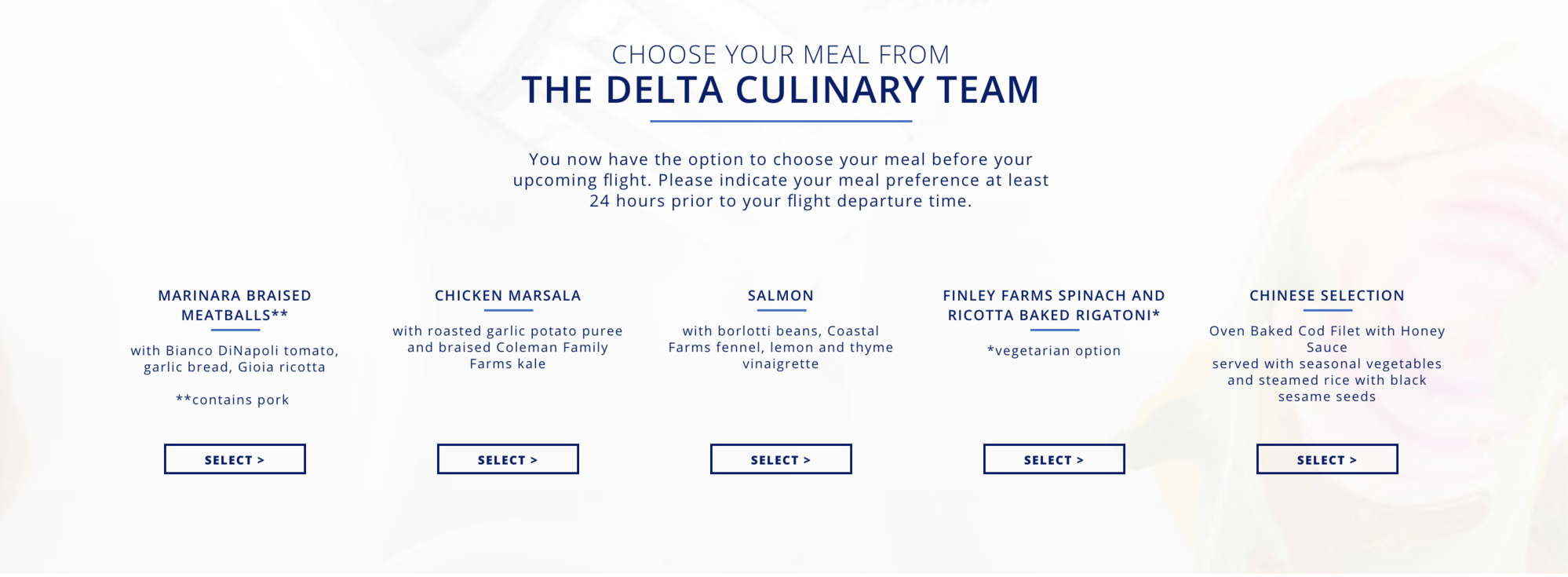Click the Marinara Braised Meatballs heading

[235, 305]
